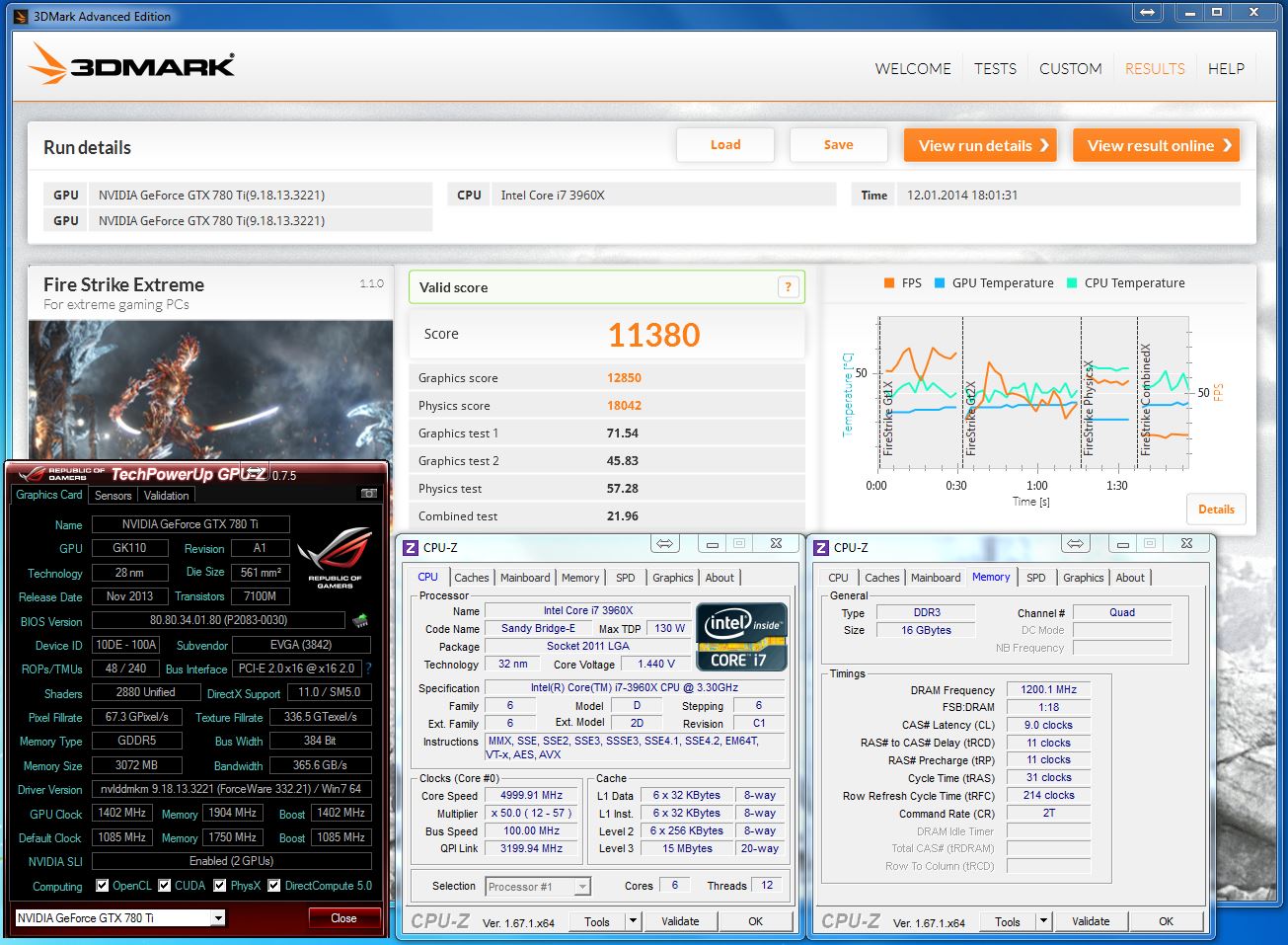Click the CPU Temperature green legend square
Screen dimensions: 1288x945
click(x=1072, y=283)
